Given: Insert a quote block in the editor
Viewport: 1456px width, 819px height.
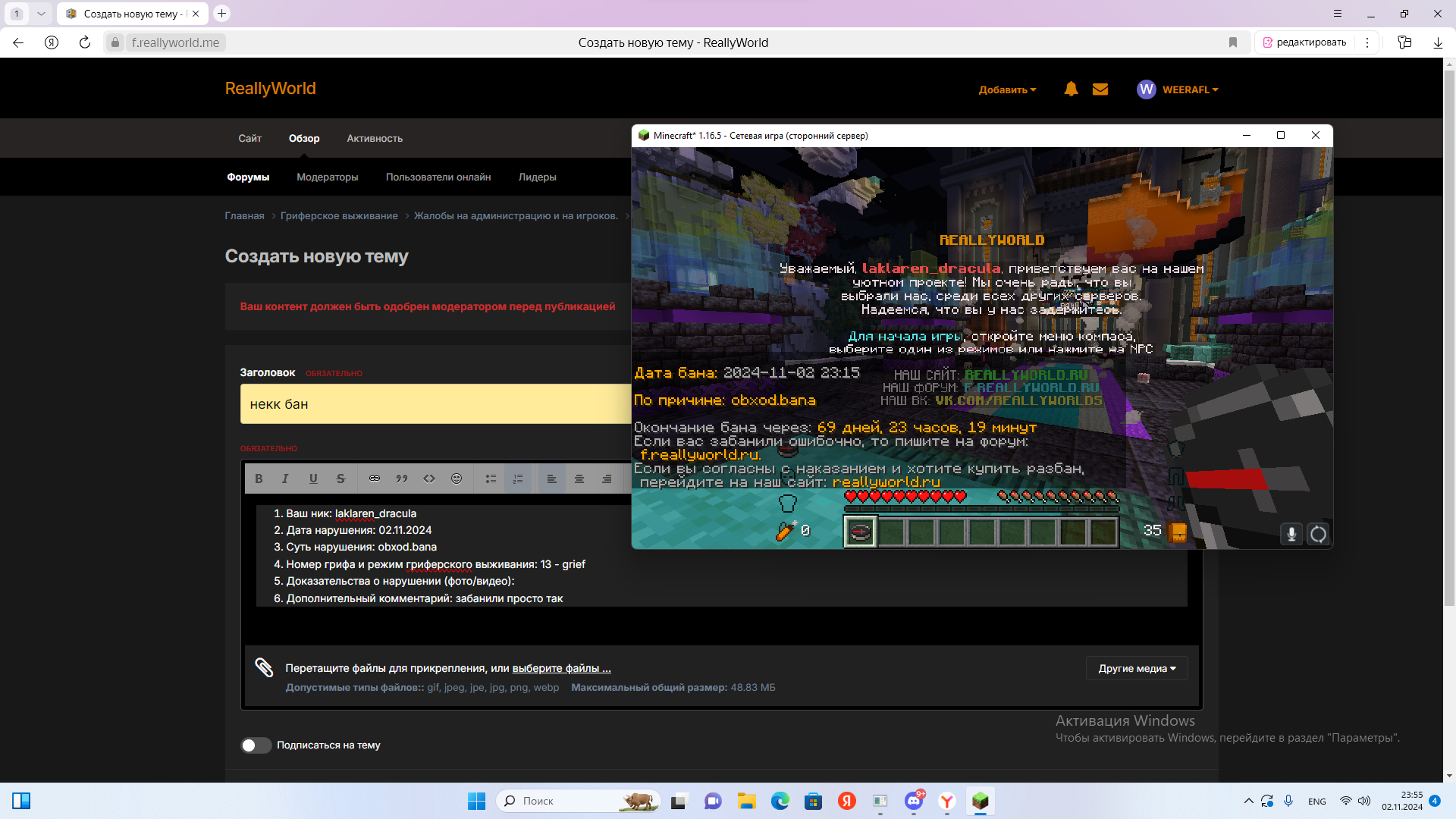Looking at the screenshot, I should pos(402,479).
